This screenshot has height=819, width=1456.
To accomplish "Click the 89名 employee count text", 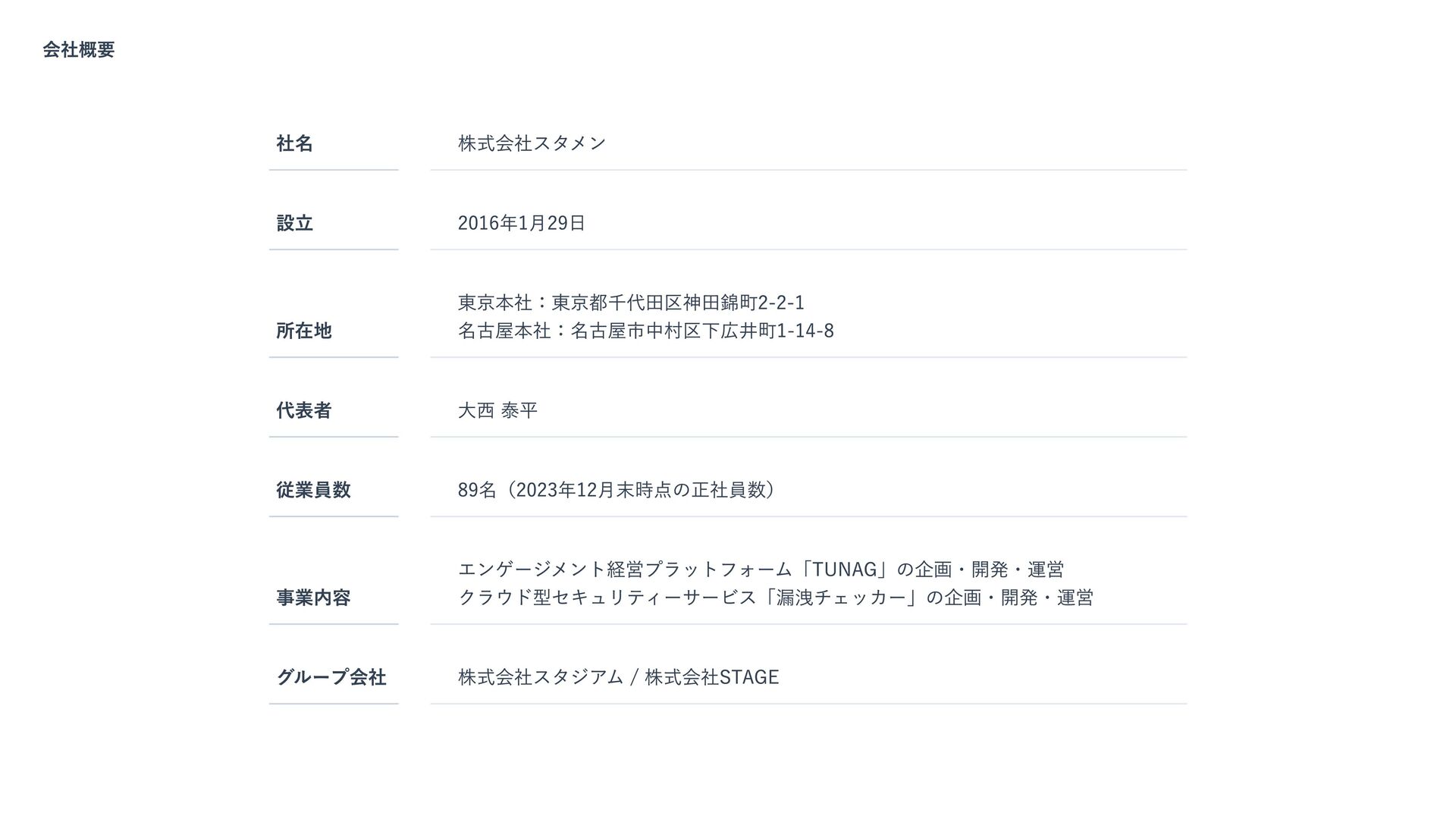I will coord(476,490).
